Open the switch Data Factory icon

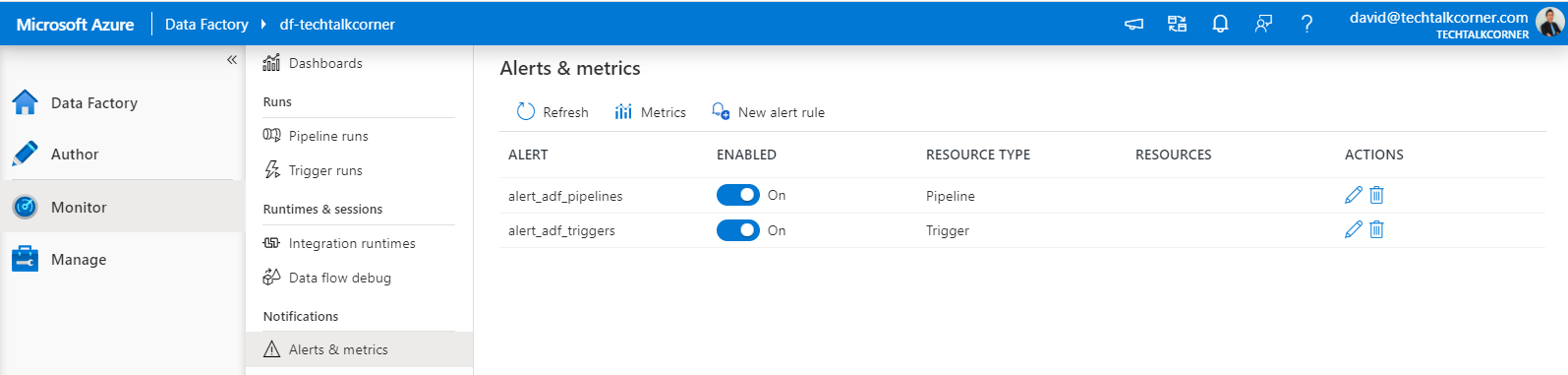click(x=1177, y=24)
